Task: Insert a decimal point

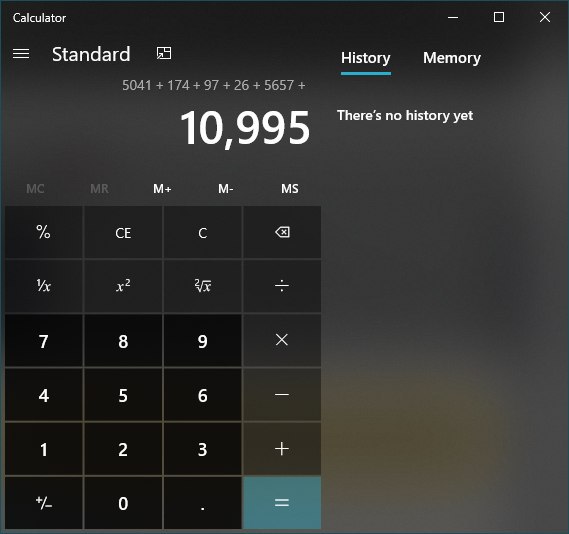Action: tap(202, 503)
